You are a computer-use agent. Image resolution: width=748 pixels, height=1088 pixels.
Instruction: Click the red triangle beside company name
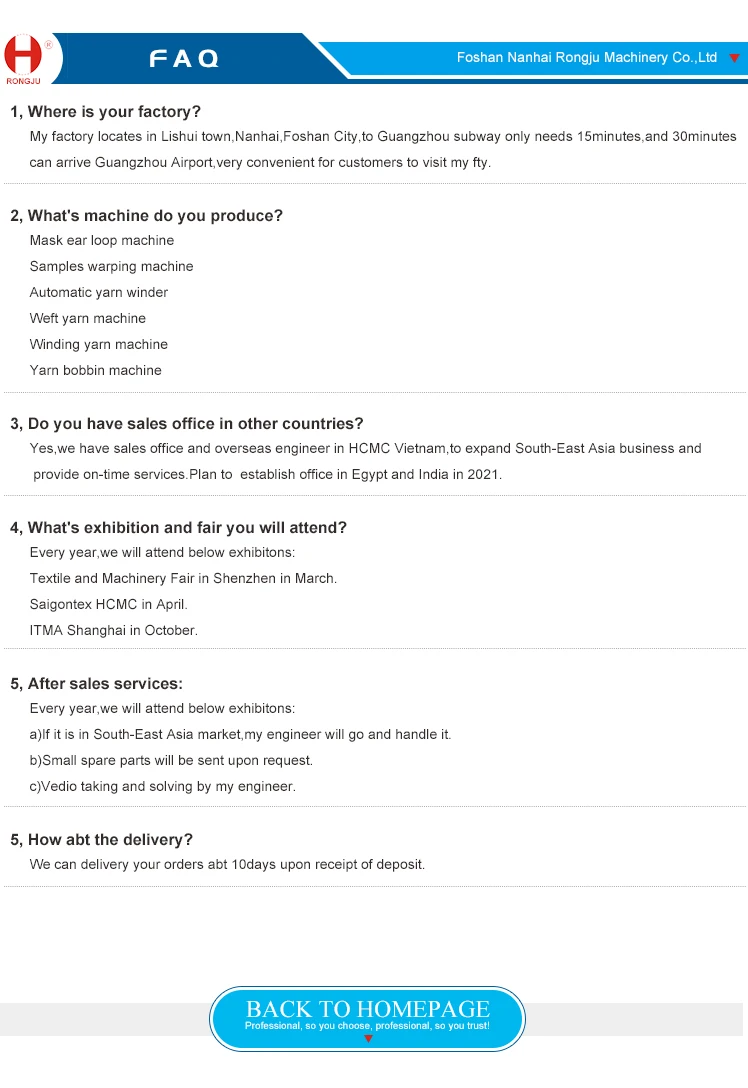734,58
